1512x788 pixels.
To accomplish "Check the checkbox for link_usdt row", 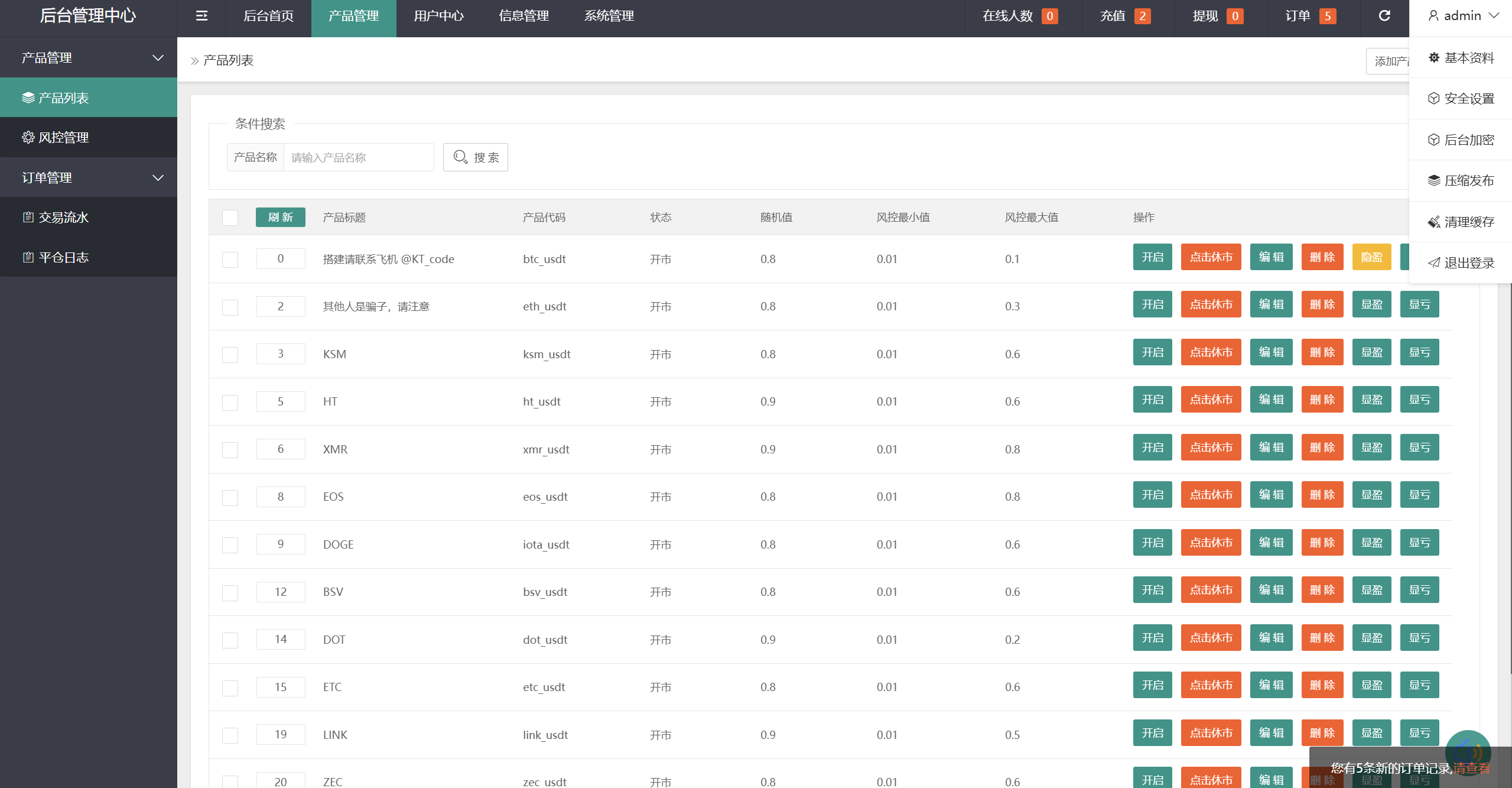I will pyautogui.click(x=230, y=735).
